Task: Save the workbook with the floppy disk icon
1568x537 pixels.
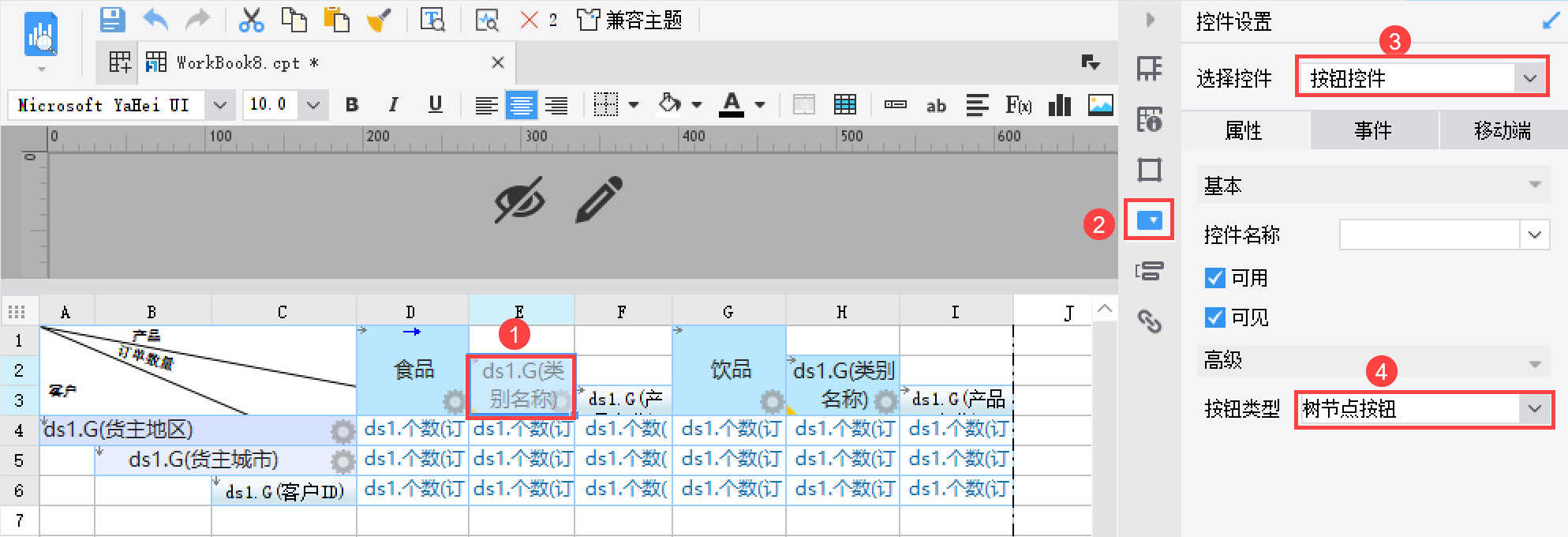Action: click(113, 20)
